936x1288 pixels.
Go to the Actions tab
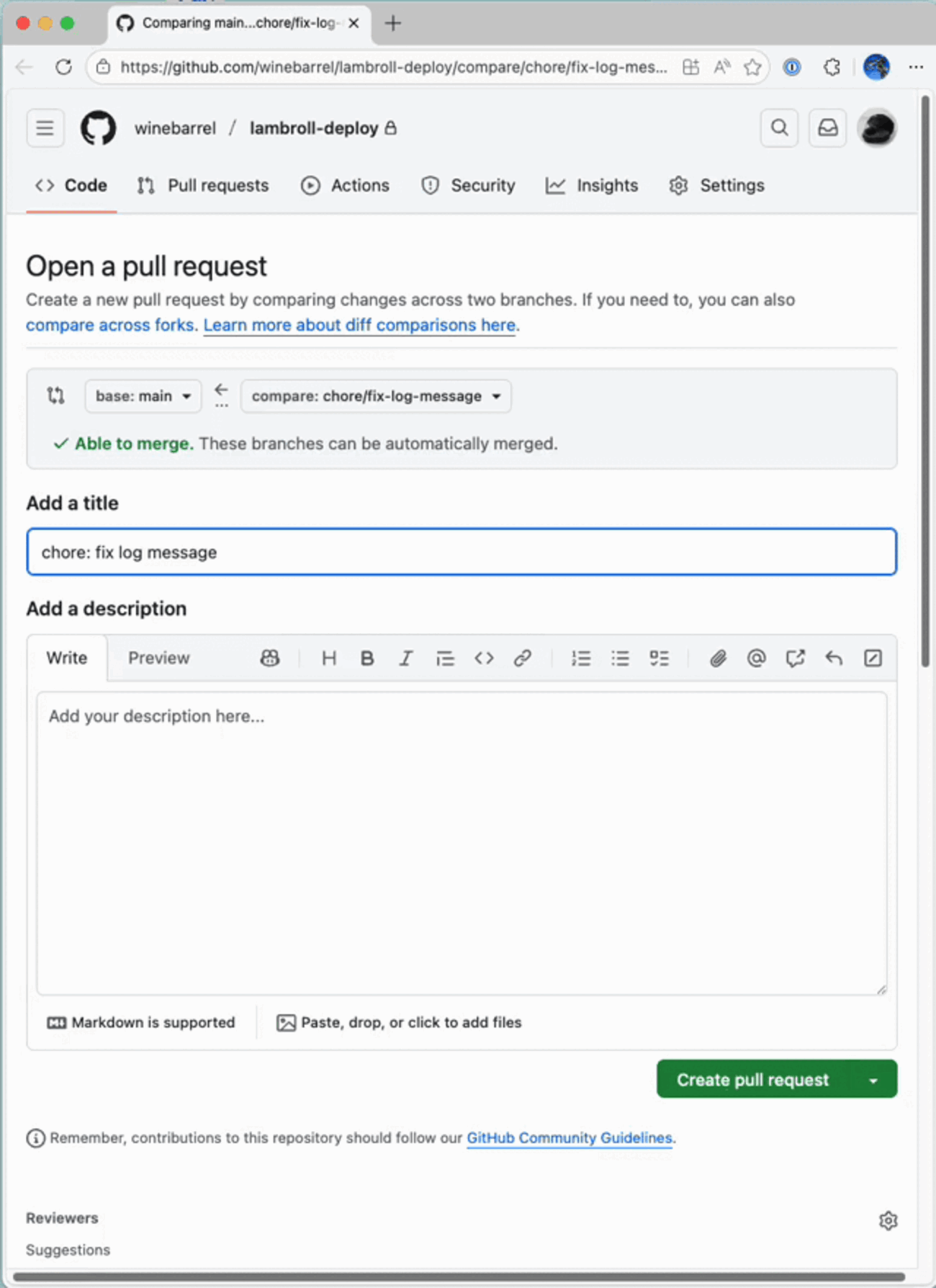tap(346, 186)
